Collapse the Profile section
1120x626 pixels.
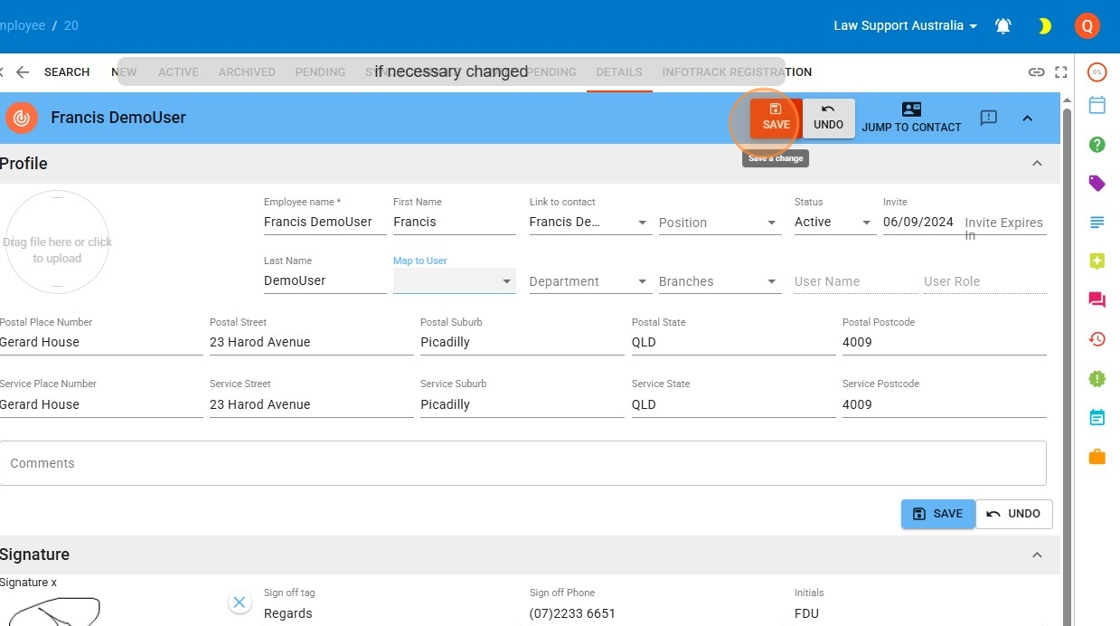(x=1037, y=164)
